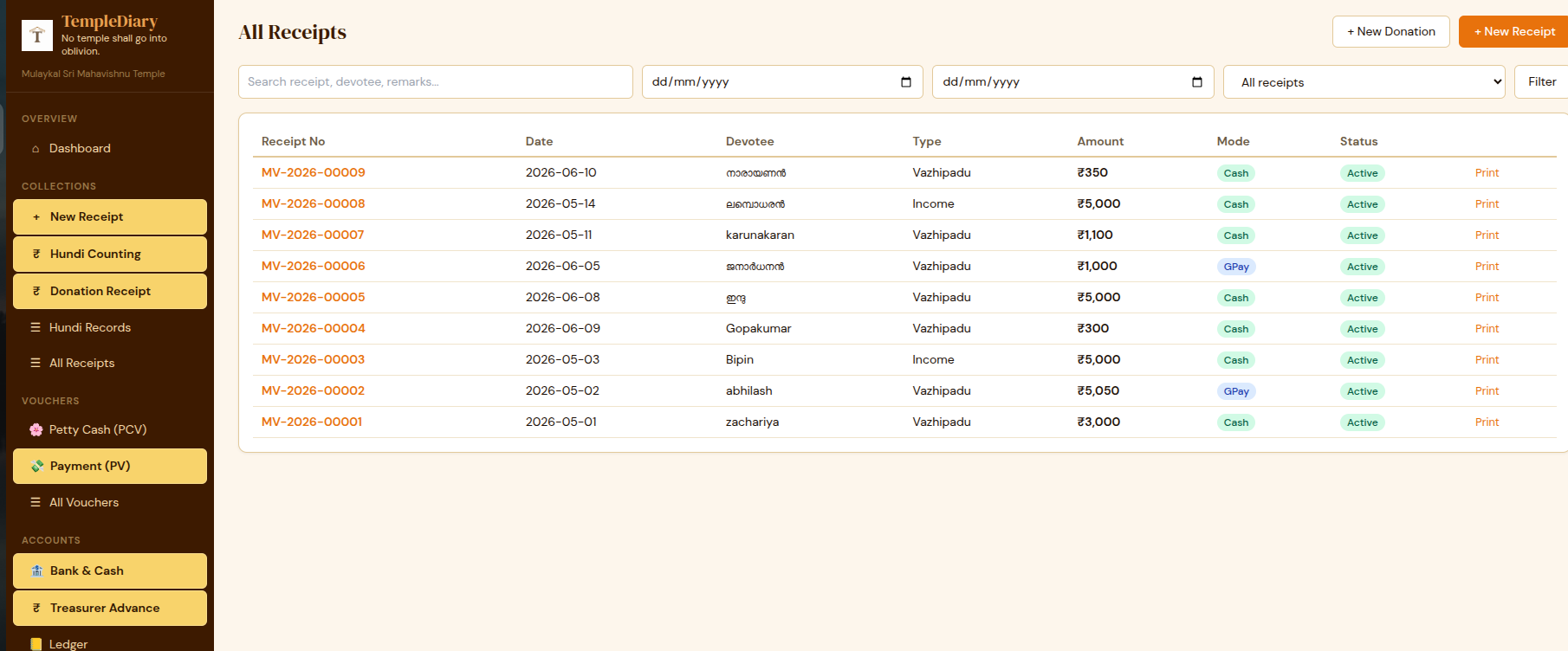The width and height of the screenshot is (1568, 651).
Task: Open receipt MV-2026-00005
Action: click(314, 298)
